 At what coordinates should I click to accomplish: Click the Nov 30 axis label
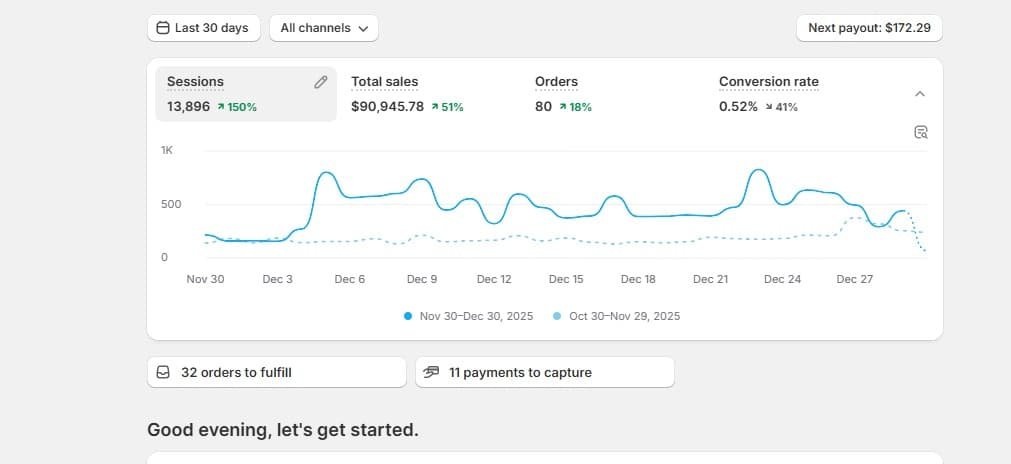click(x=206, y=279)
